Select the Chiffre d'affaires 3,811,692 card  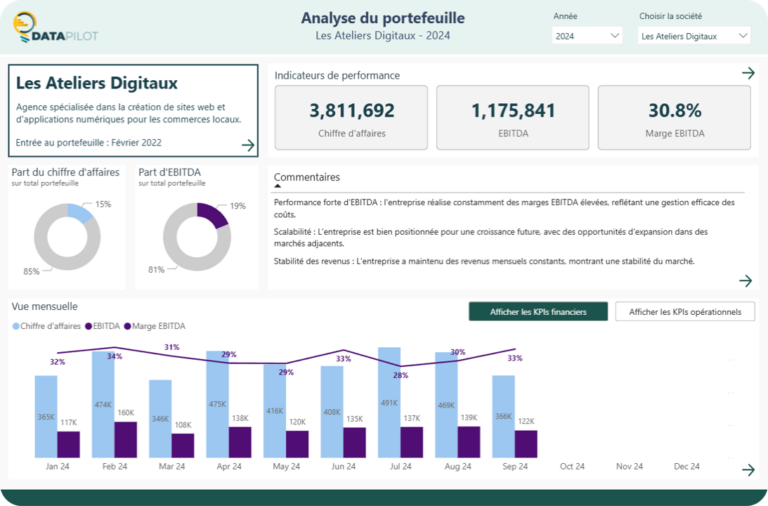(x=351, y=118)
